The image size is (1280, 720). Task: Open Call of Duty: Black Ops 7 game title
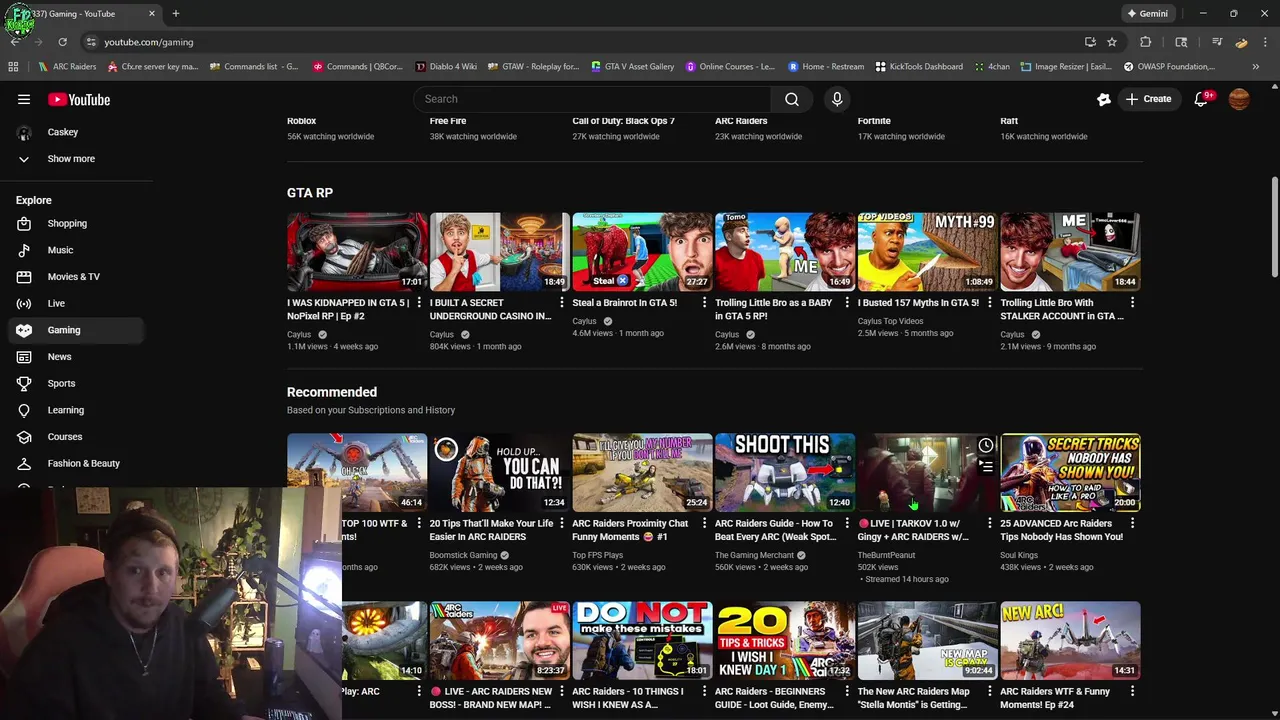pos(623,121)
